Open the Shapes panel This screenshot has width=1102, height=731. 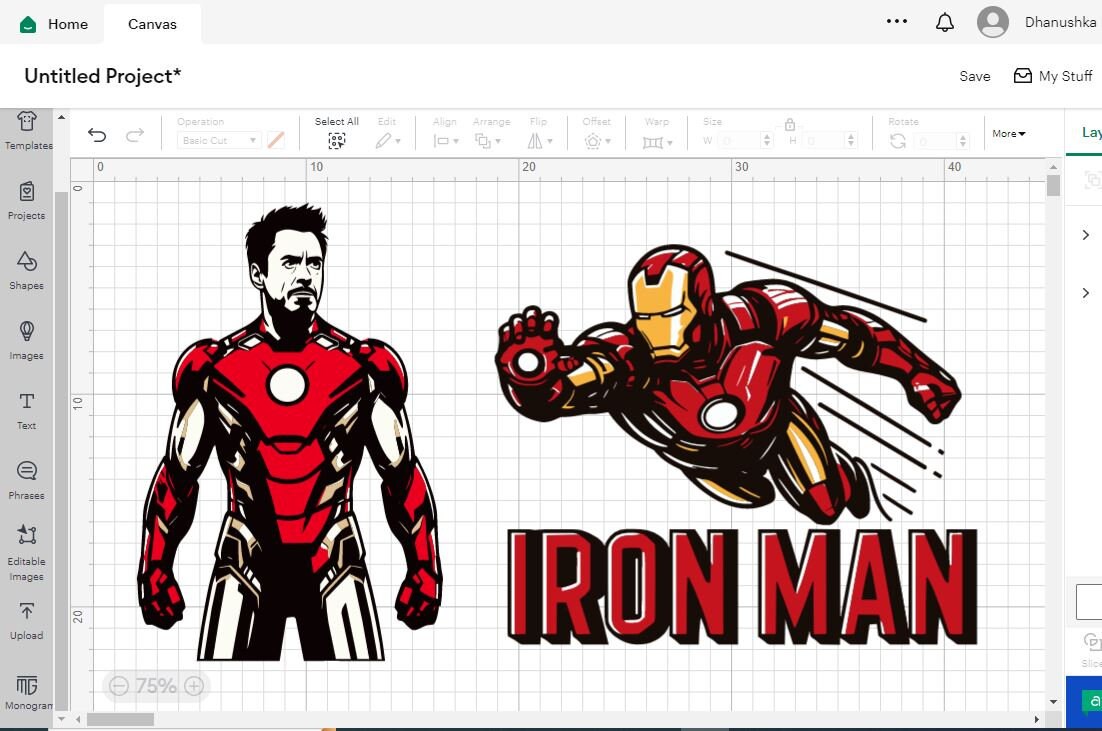point(26,270)
